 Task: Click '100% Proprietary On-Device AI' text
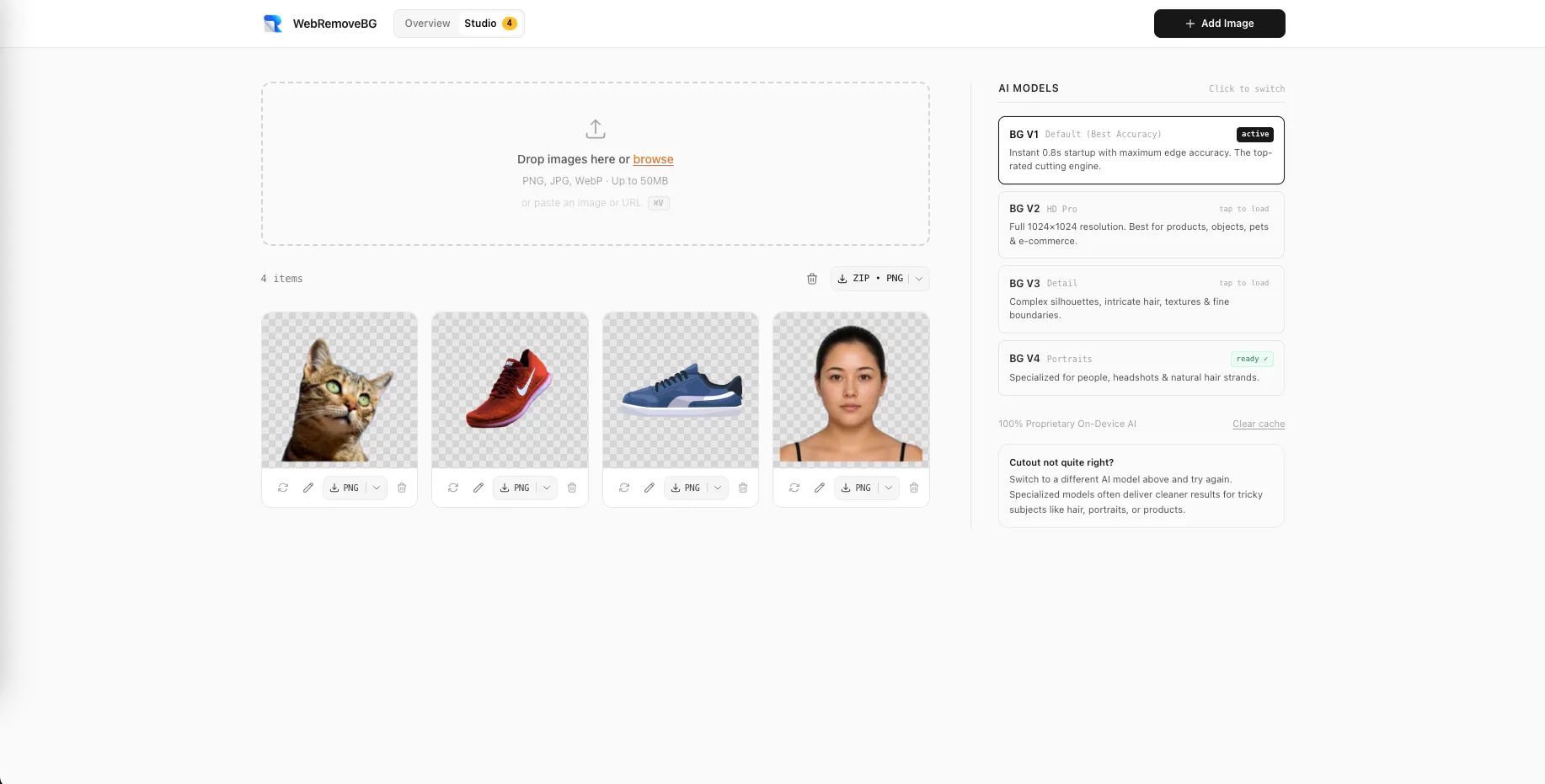pos(1067,424)
